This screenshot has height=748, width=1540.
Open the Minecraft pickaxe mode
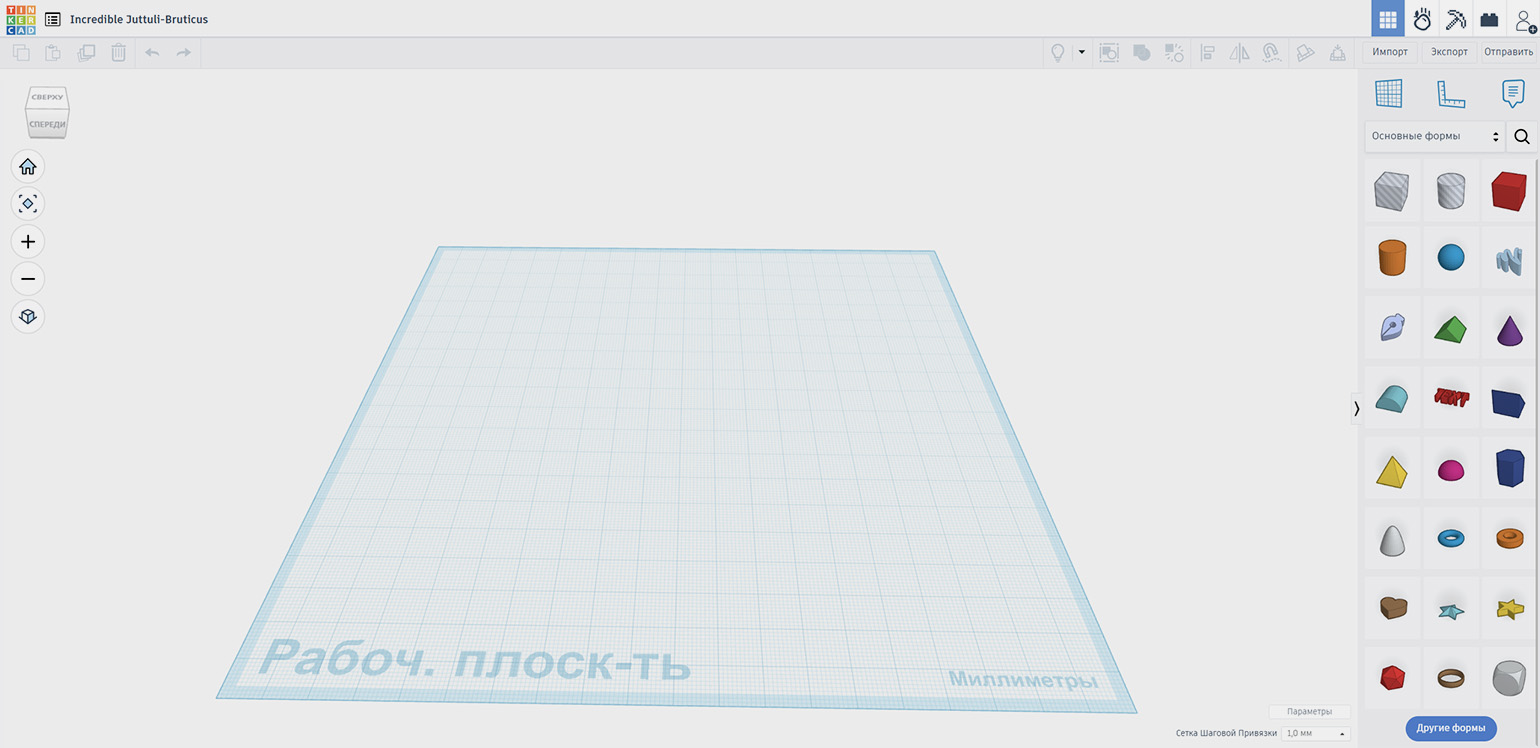1455,19
